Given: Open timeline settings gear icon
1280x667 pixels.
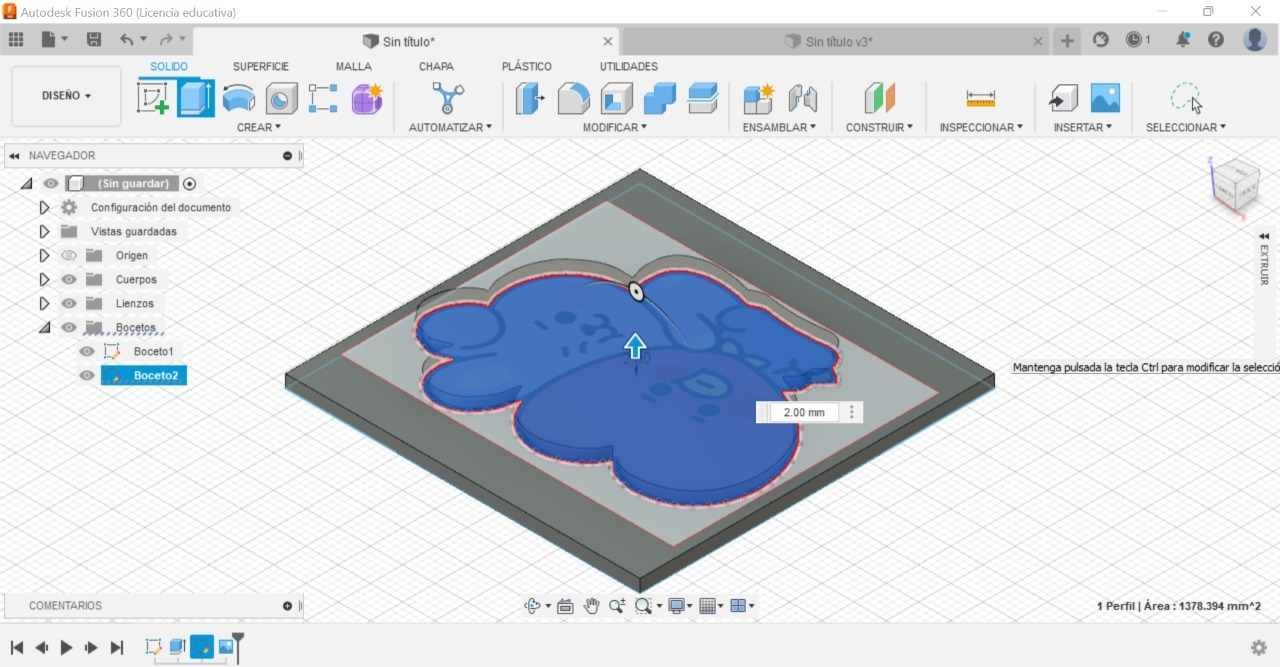Looking at the screenshot, I should (x=1259, y=648).
